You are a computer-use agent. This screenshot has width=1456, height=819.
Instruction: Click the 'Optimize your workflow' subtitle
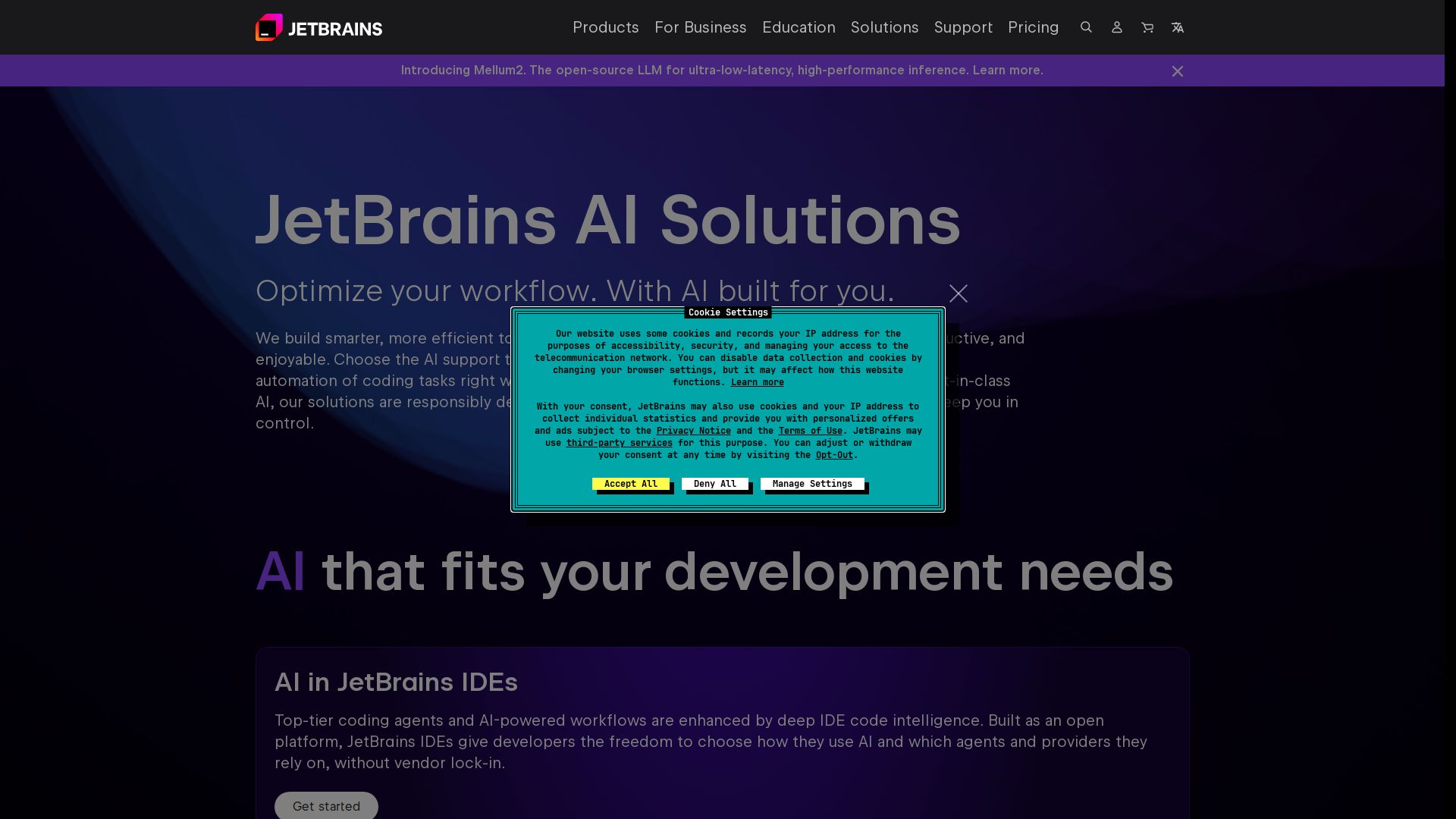pyautogui.click(x=575, y=291)
